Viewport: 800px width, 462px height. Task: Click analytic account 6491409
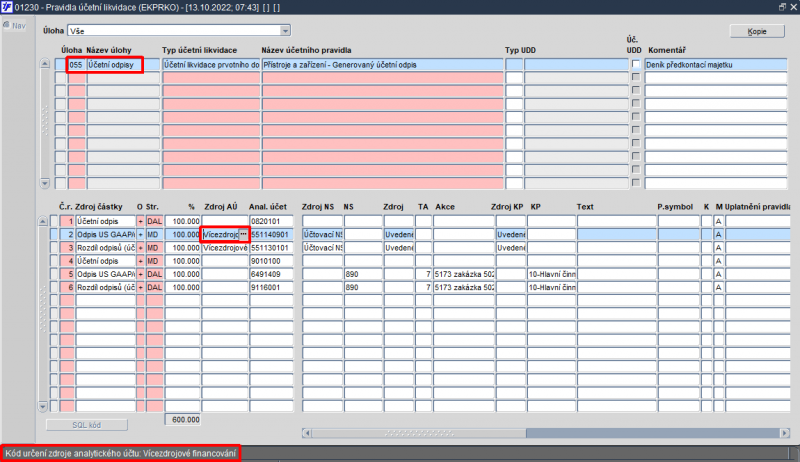pyautogui.click(x=271, y=274)
